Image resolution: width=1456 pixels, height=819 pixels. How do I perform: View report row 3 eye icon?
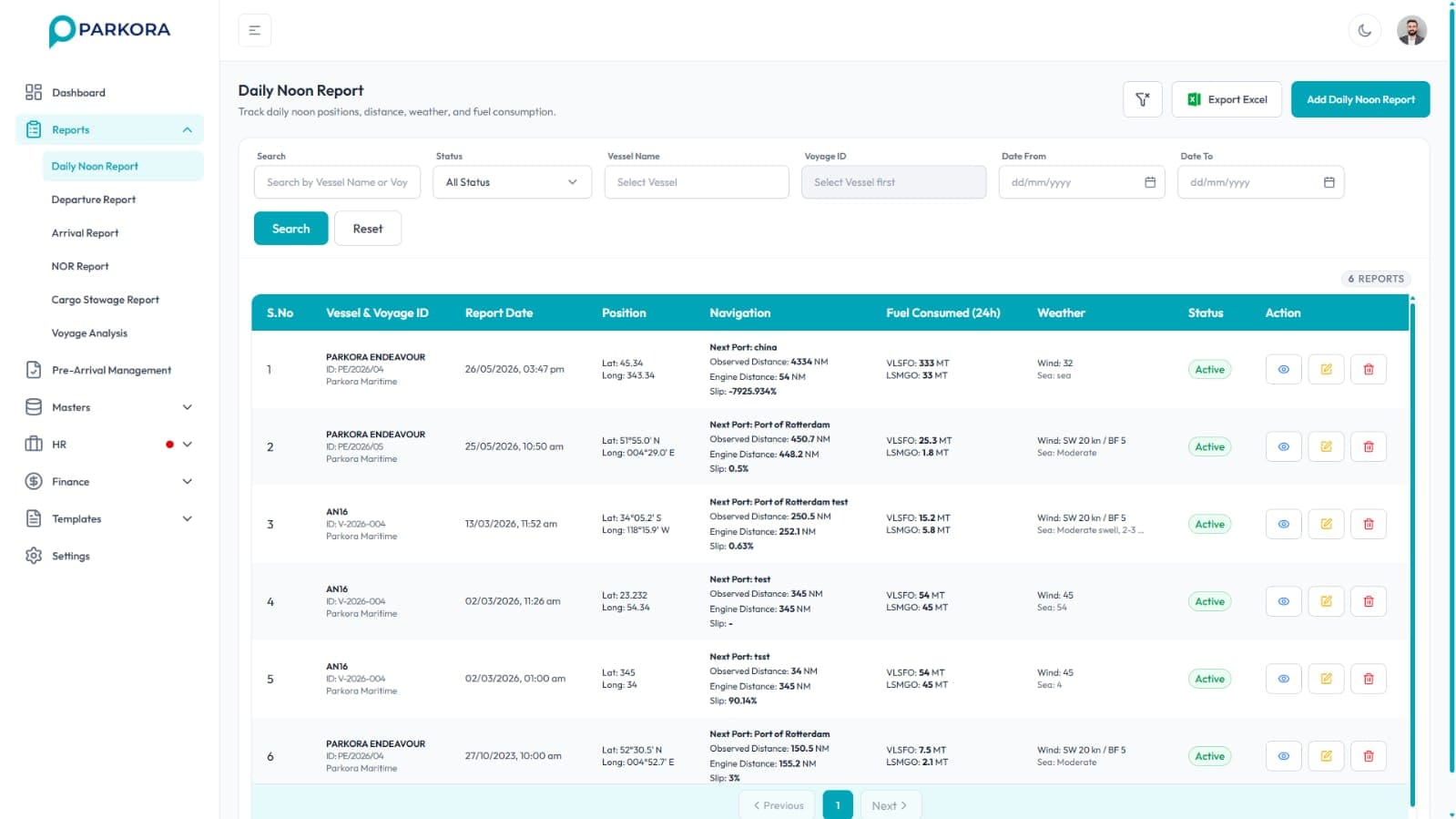point(1283,524)
